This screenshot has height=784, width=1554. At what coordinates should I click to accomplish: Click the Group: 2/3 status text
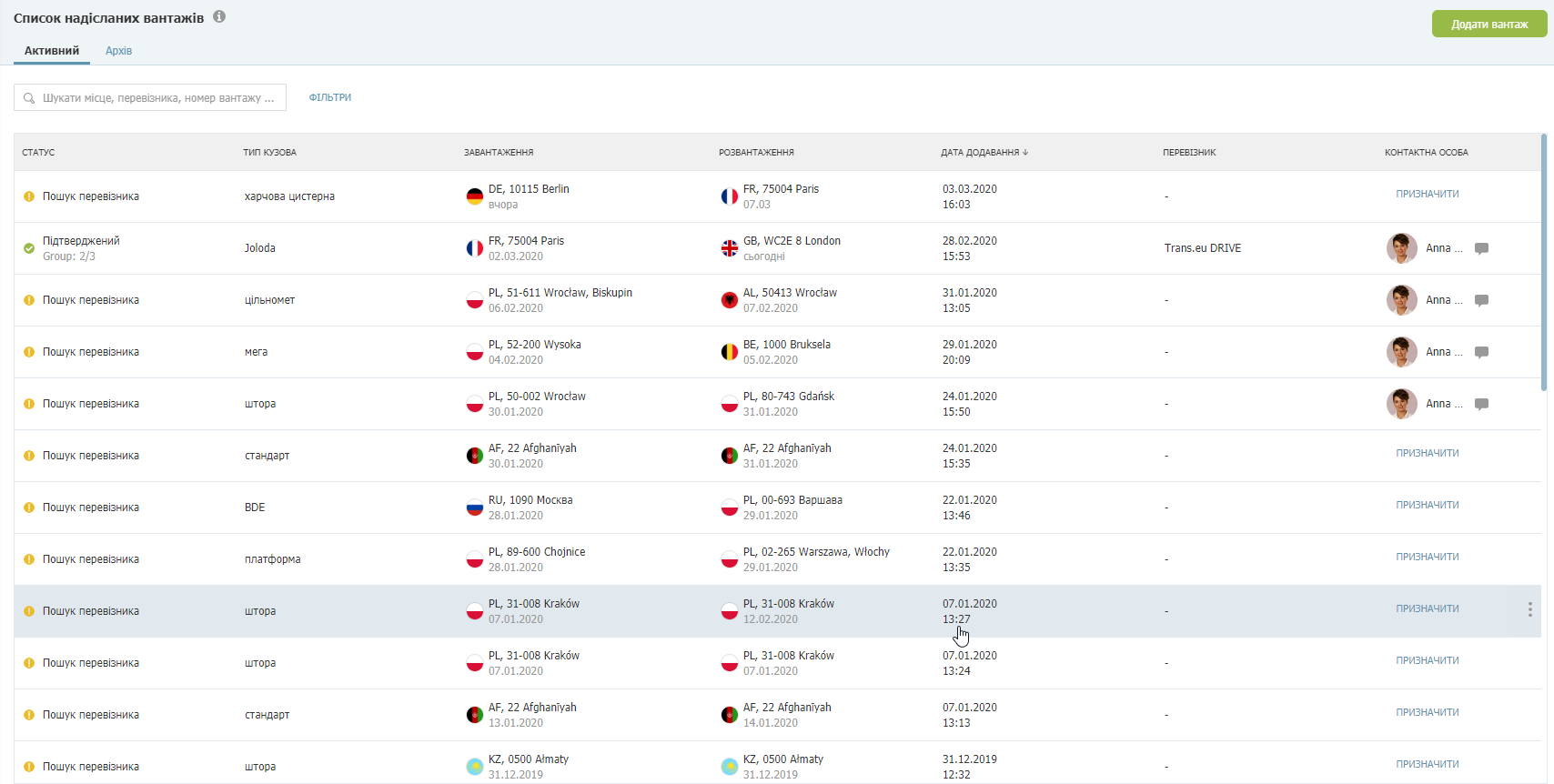(x=69, y=256)
